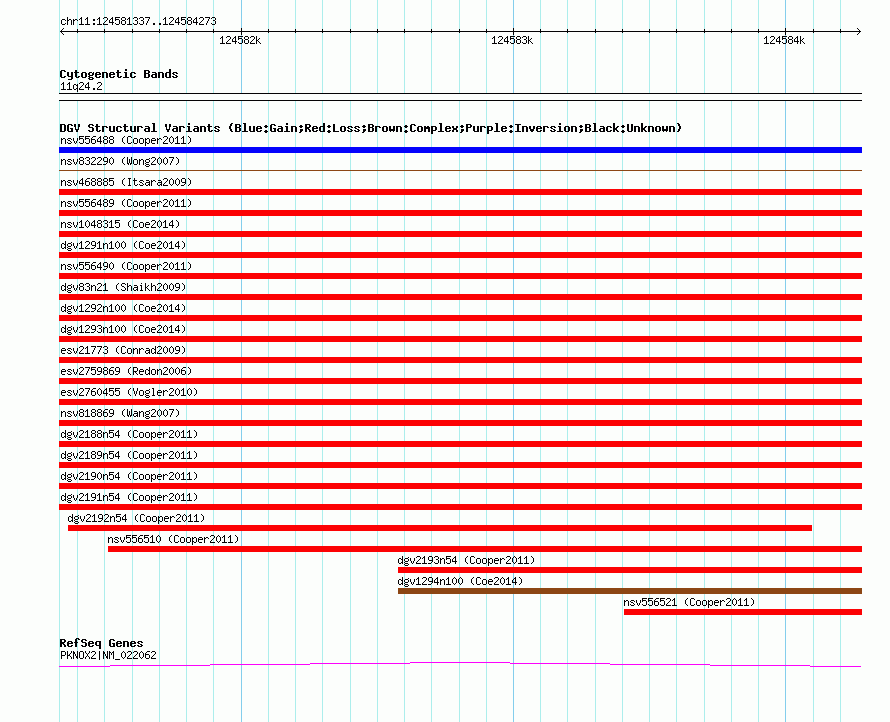This screenshot has width=890, height=722.
Task: Click the PKNOX2 NM_022062 gene label
Action: [x=108, y=655]
